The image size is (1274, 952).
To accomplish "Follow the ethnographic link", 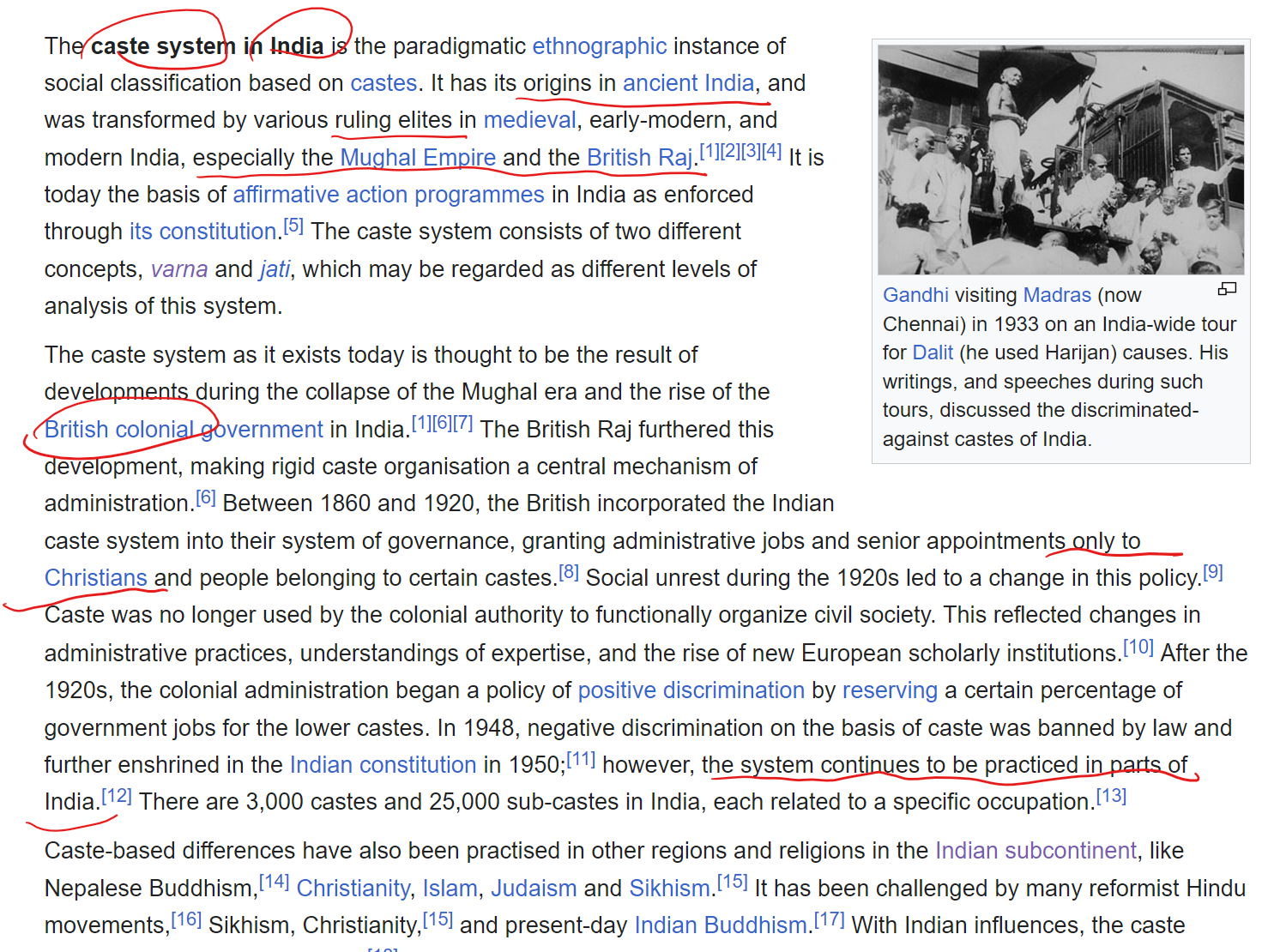I will click(x=599, y=46).
